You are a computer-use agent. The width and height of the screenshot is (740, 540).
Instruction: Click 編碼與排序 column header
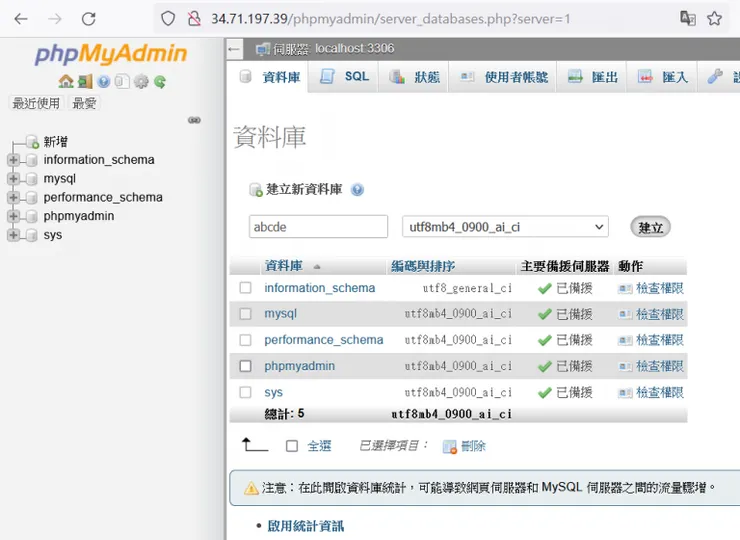pyautogui.click(x=423, y=266)
